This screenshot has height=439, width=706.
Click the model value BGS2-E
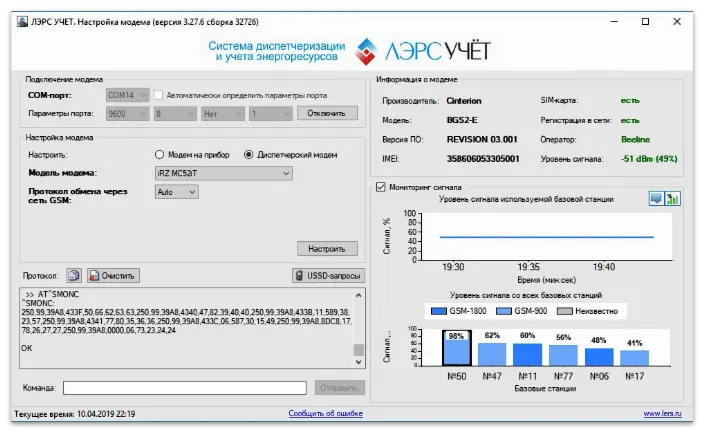[x=462, y=120]
